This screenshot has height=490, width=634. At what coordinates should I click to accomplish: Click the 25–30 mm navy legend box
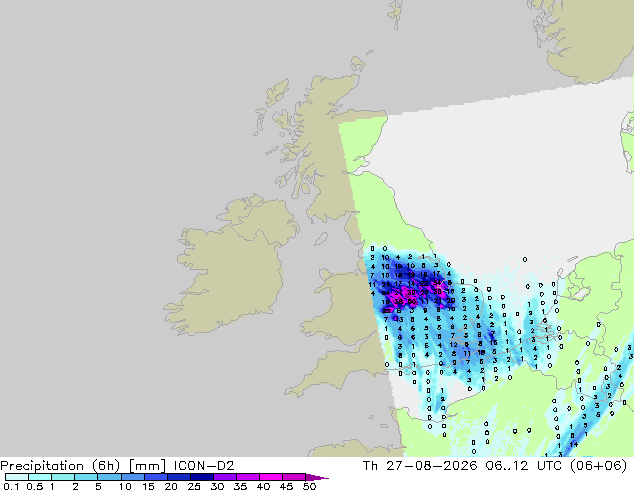pos(202,477)
